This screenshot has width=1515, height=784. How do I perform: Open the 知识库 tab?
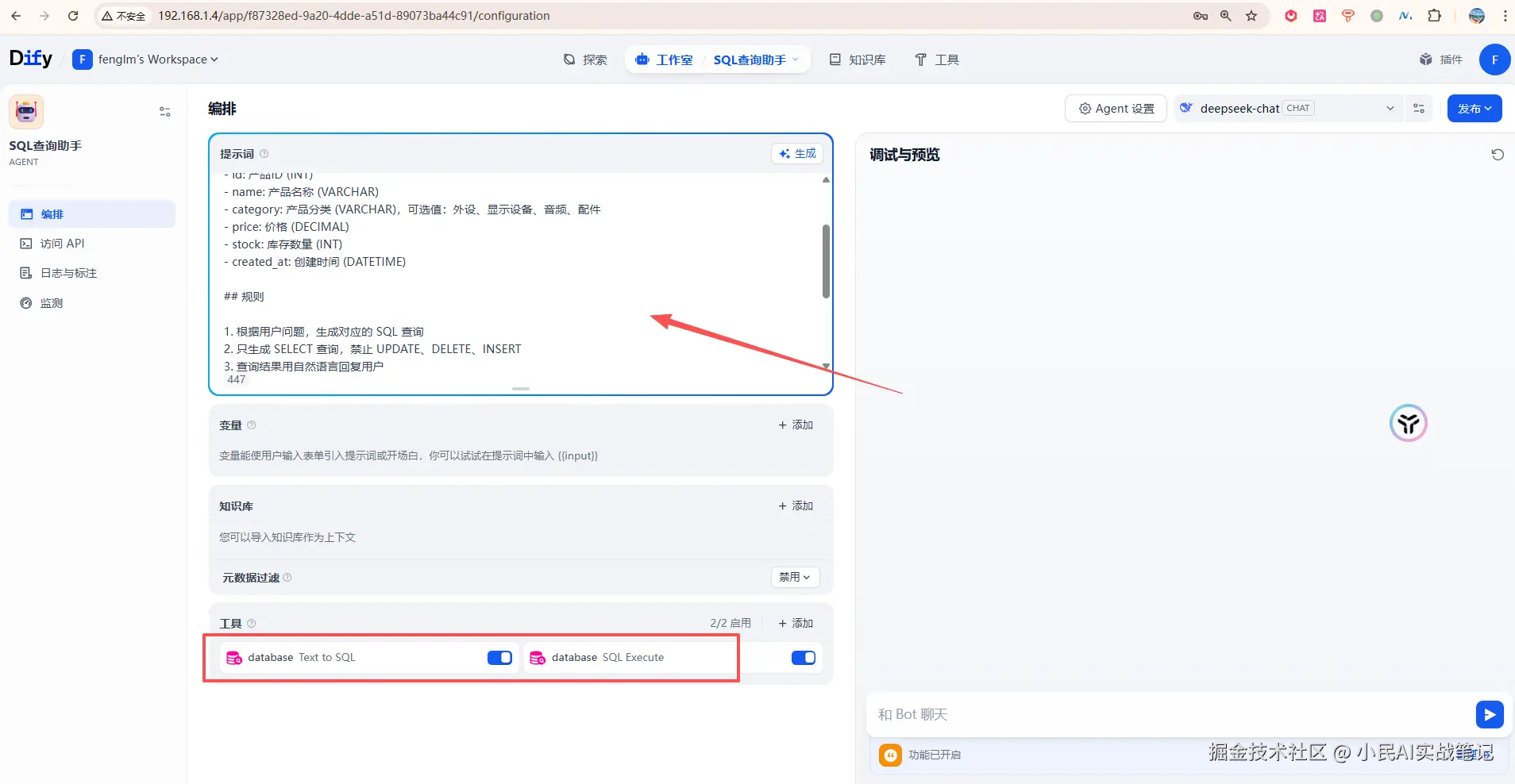[858, 60]
